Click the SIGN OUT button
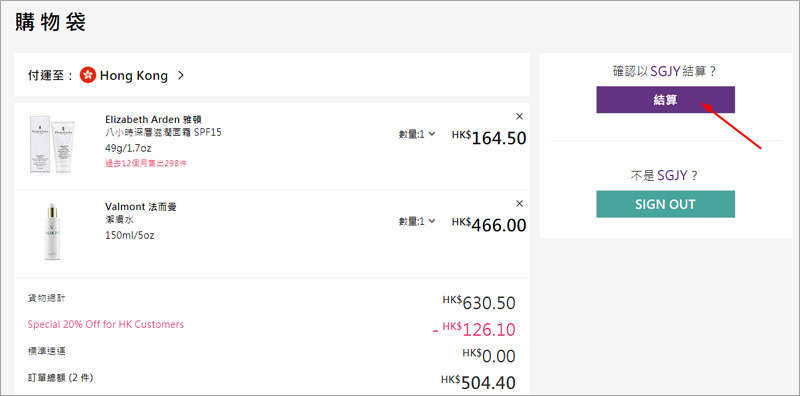The width and height of the screenshot is (800, 396). (x=665, y=204)
